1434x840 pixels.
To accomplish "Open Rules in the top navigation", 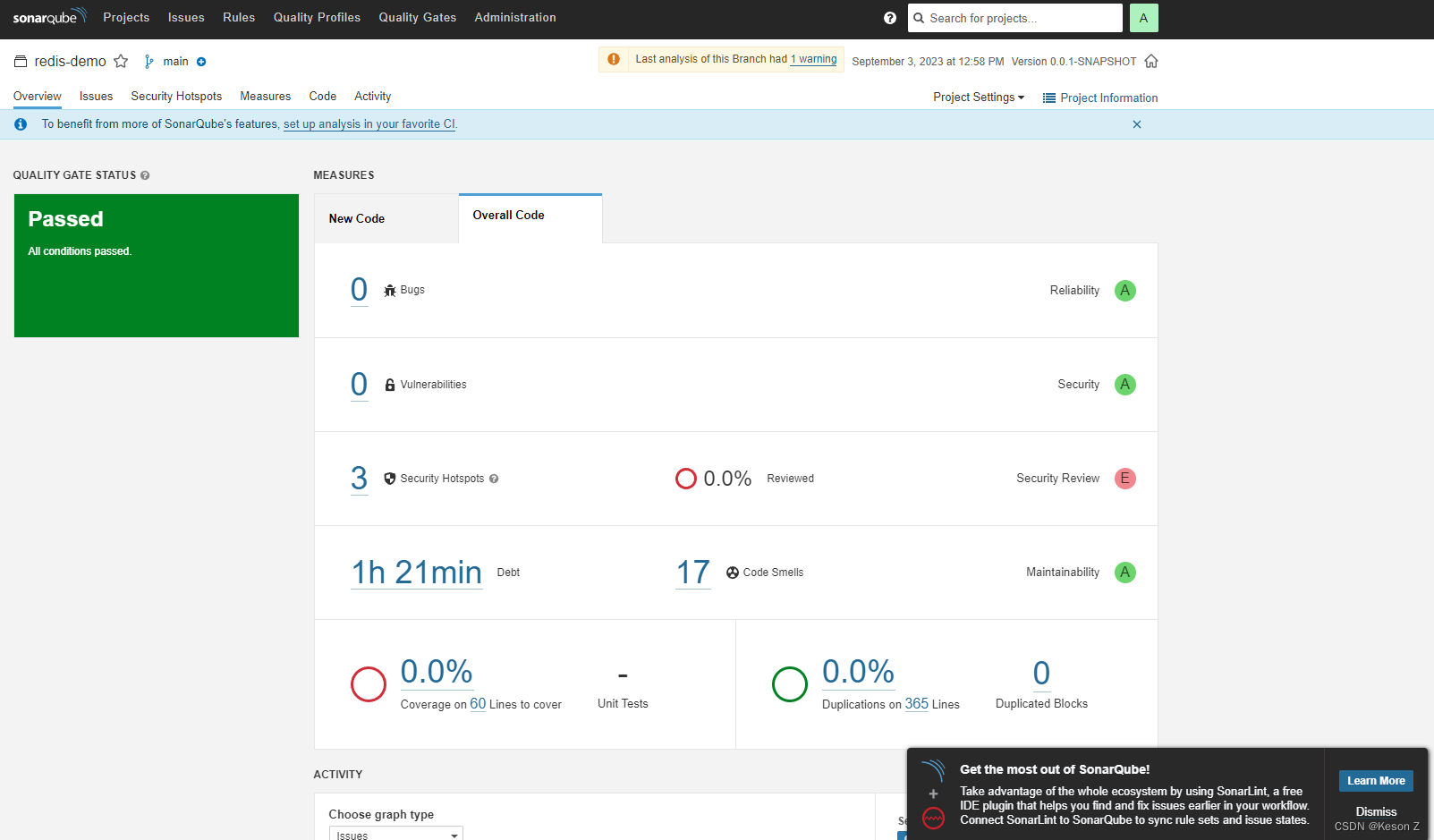I will click(239, 18).
